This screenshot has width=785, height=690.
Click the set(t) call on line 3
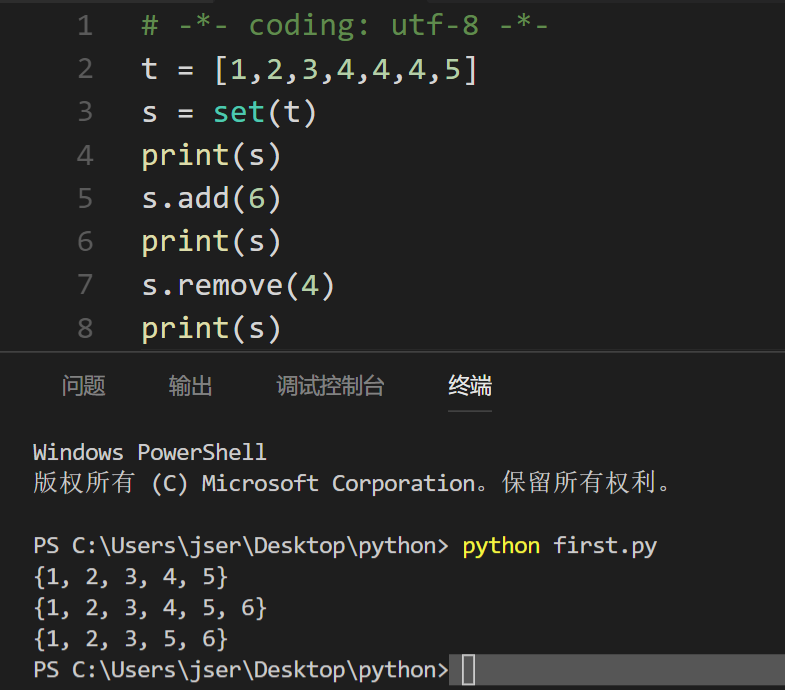click(265, 112)
